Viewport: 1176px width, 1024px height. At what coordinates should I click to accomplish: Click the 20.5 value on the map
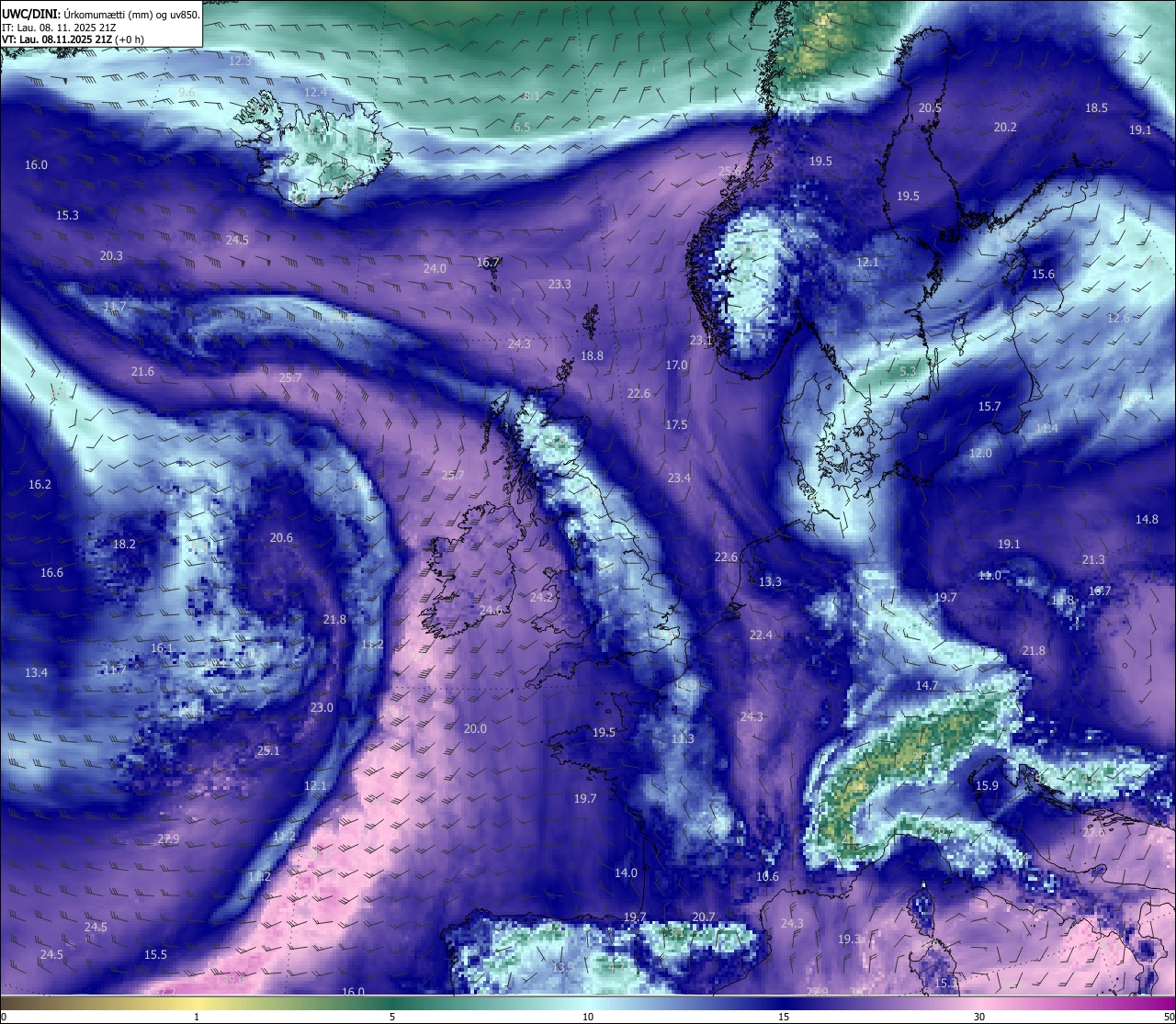coord(930,108)
